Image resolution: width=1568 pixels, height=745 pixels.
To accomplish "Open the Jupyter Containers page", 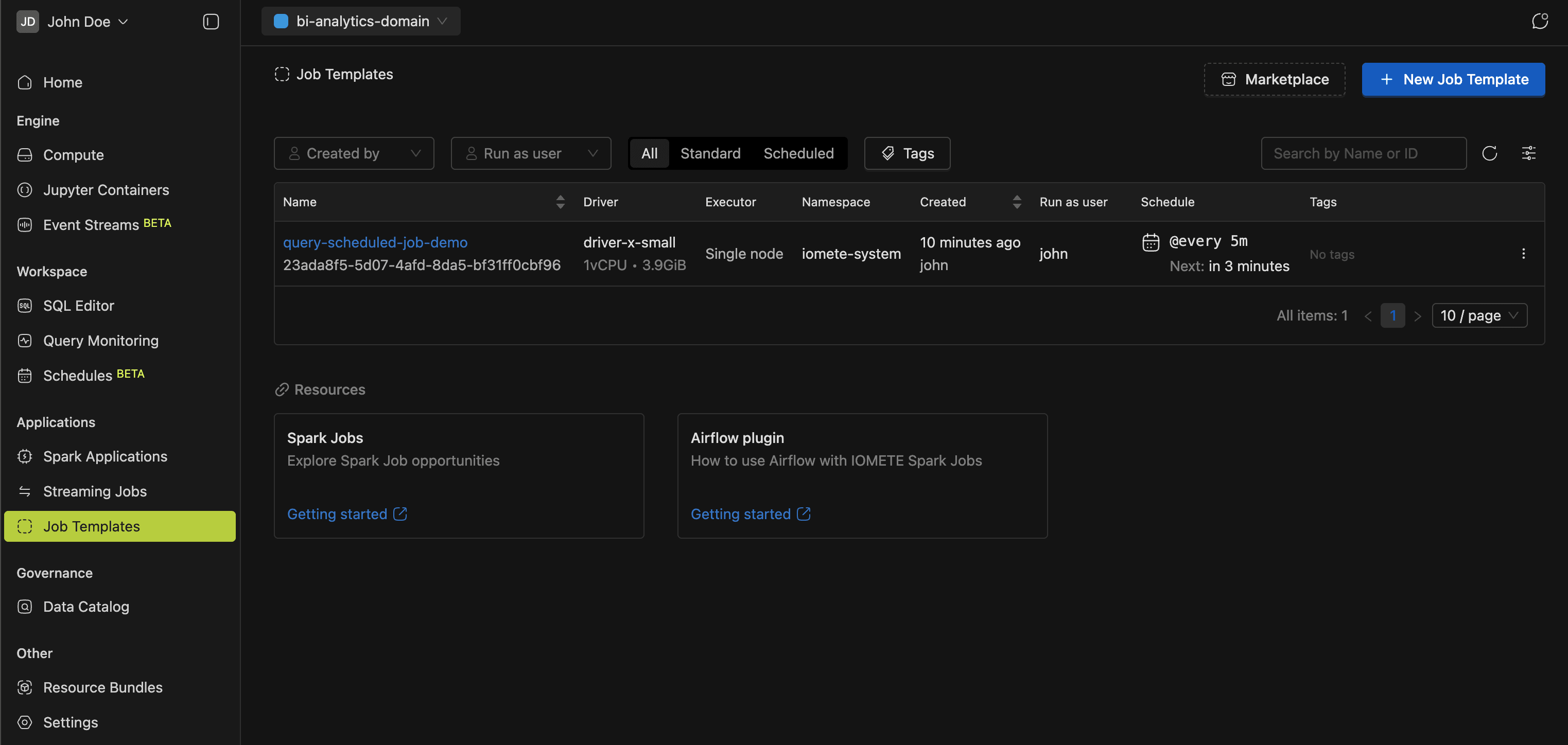I will 106,190.
